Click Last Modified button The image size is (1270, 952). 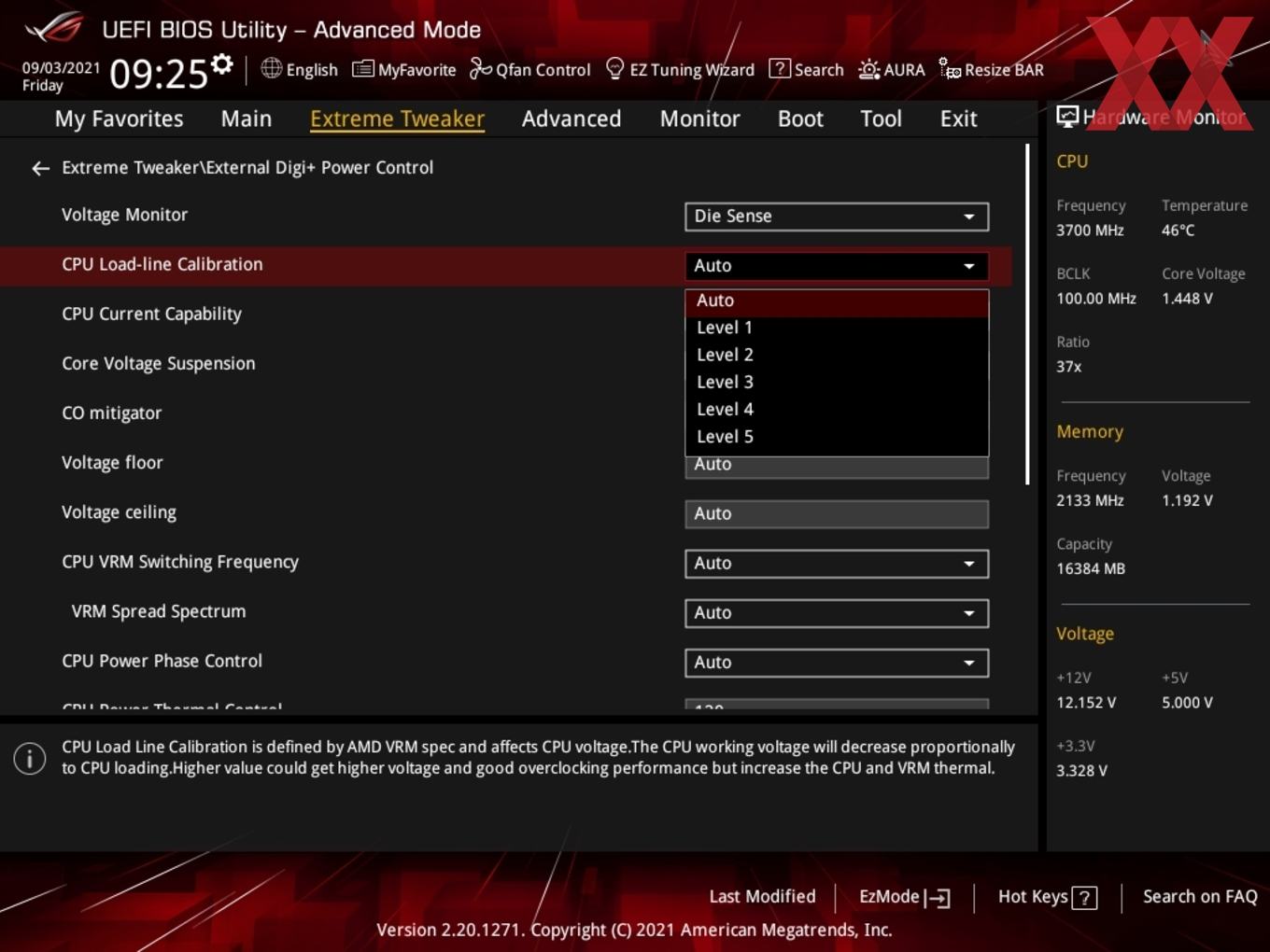[x=762, y=897]
